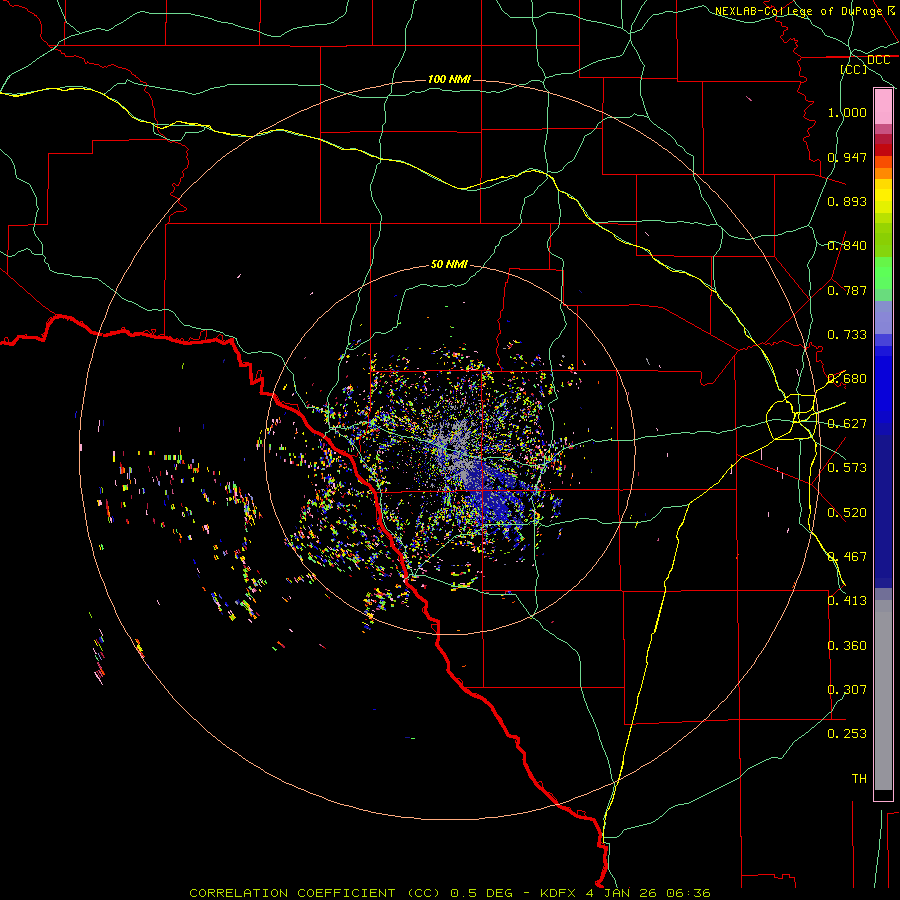Screen dimensions: 900x900
Task: Click the 0.520 scale value
Action: click(x=847, y=513)
